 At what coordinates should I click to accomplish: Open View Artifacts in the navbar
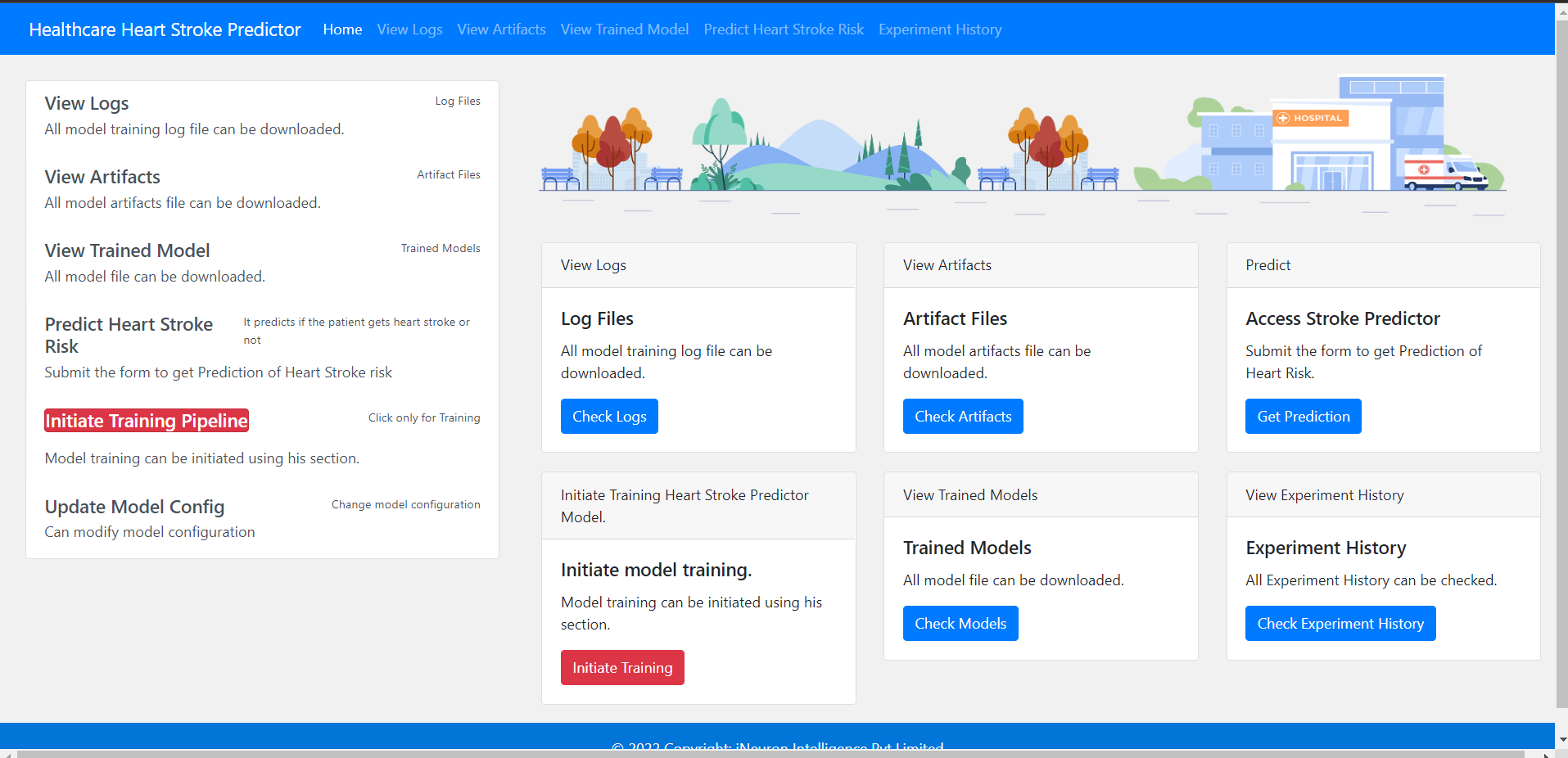pos(501,29)
